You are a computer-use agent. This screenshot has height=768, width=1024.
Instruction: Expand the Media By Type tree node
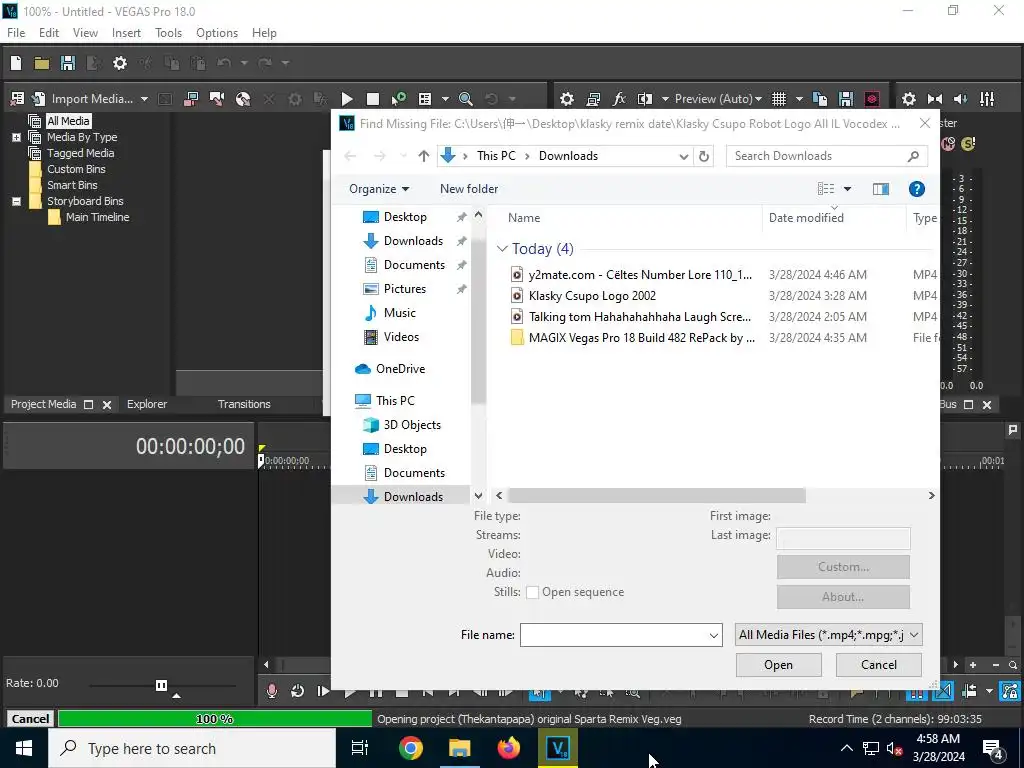pos(16,137)
